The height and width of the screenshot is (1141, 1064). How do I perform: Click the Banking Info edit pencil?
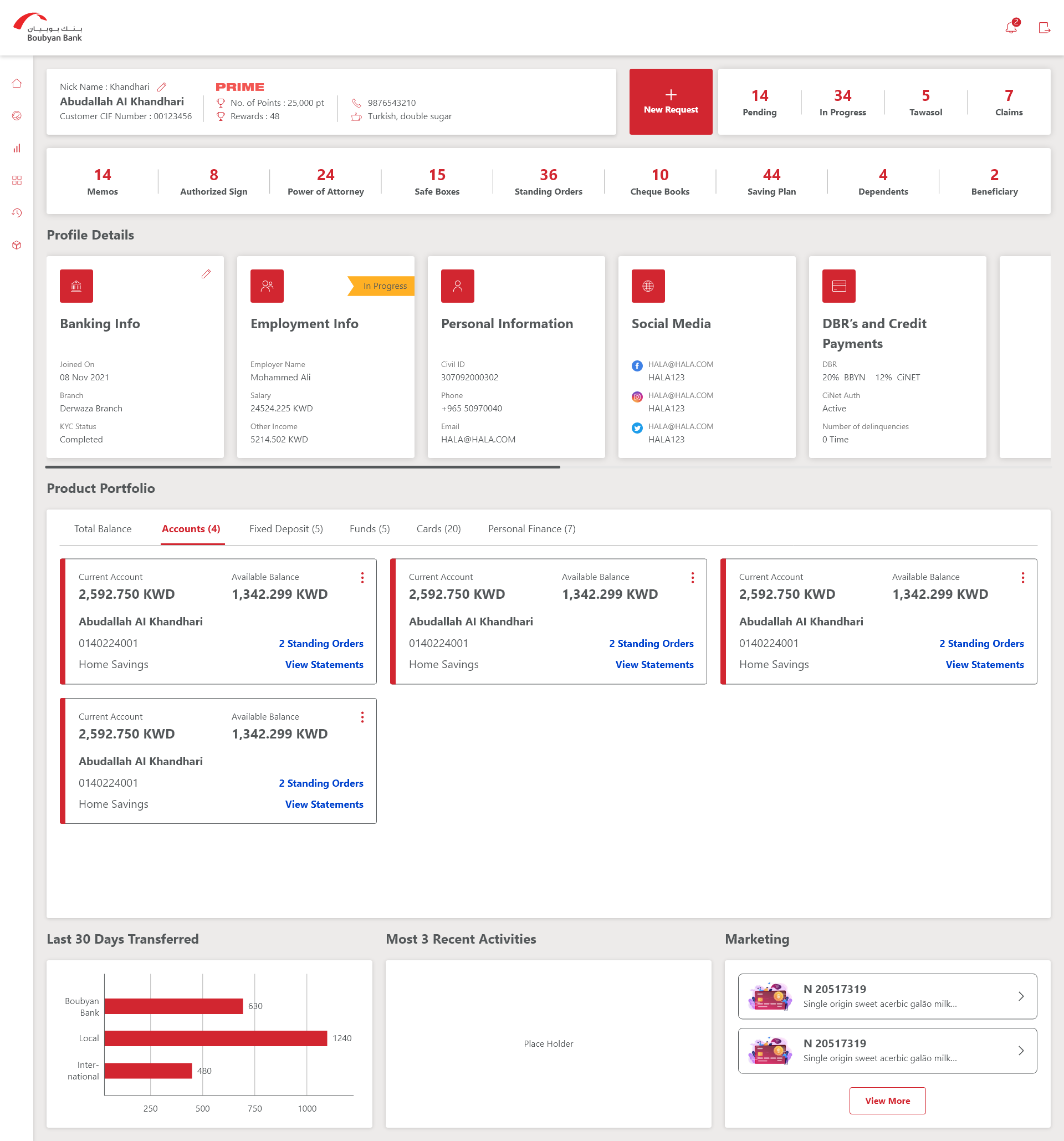tap(206, 274)
